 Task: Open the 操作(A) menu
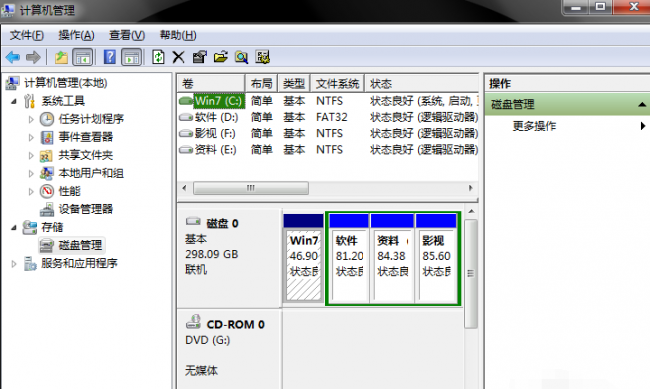click(76, 35)
